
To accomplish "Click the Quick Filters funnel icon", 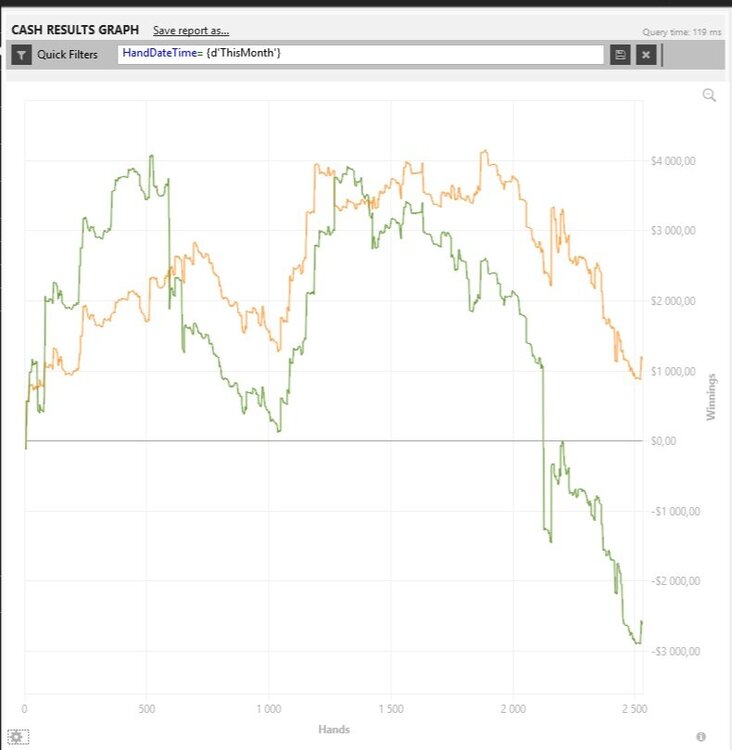I will [x=22, y=55].
